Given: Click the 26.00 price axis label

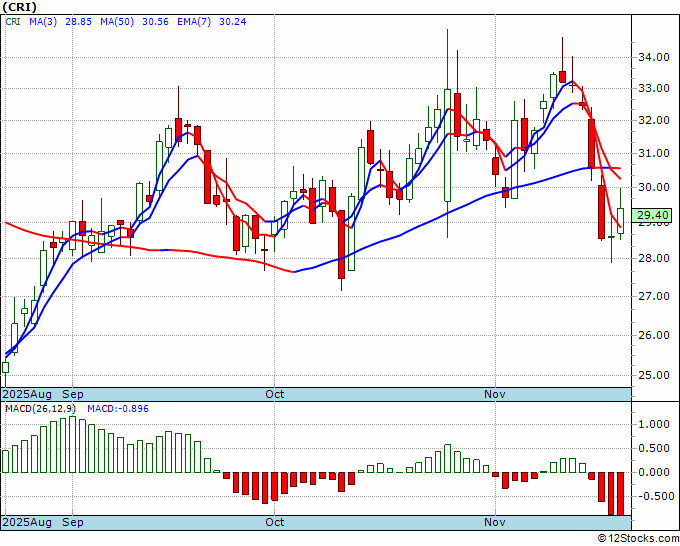Looking at the screenshot, I should [x=653, y=335].
